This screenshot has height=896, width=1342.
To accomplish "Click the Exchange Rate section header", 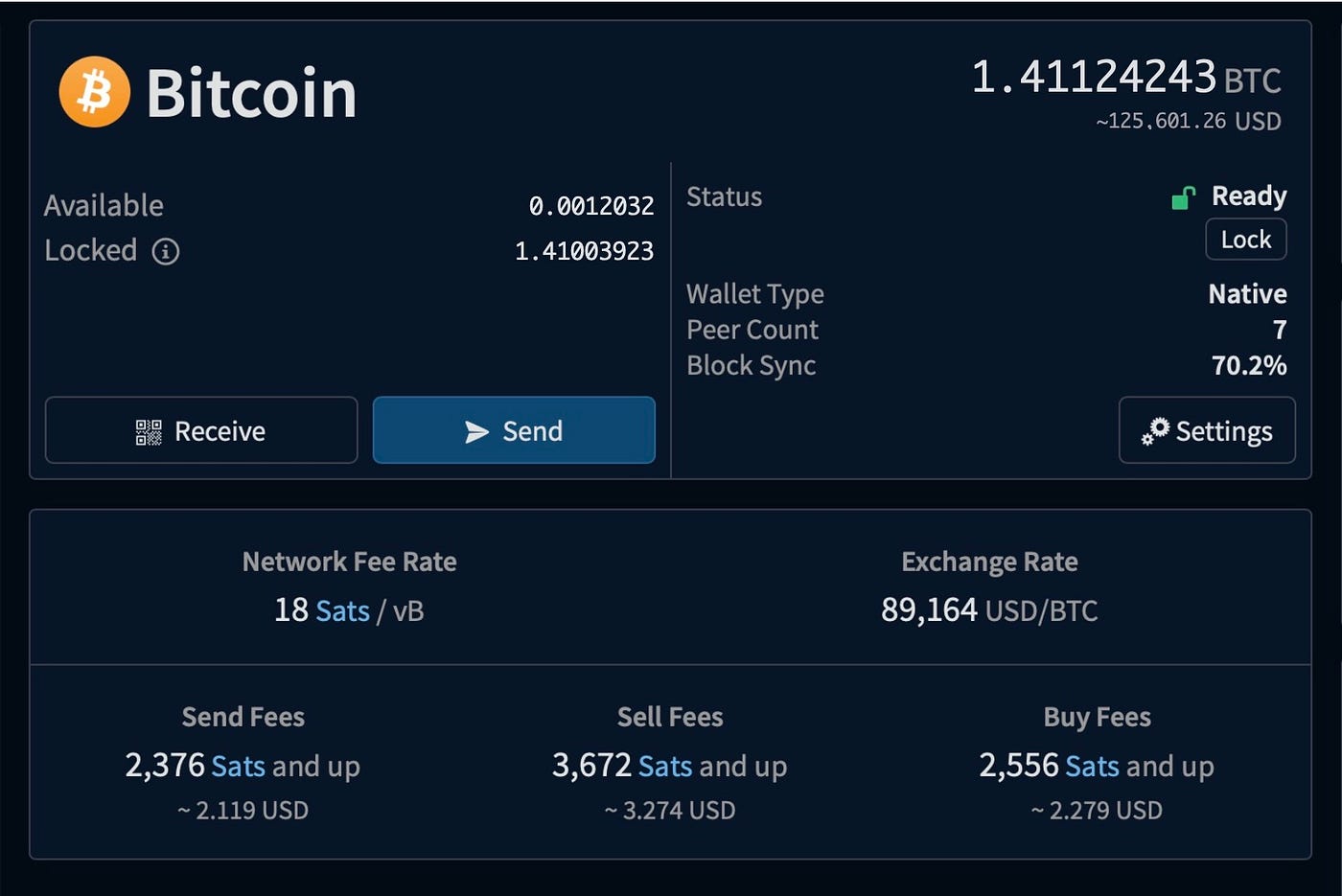I will (x=989, y=562).
